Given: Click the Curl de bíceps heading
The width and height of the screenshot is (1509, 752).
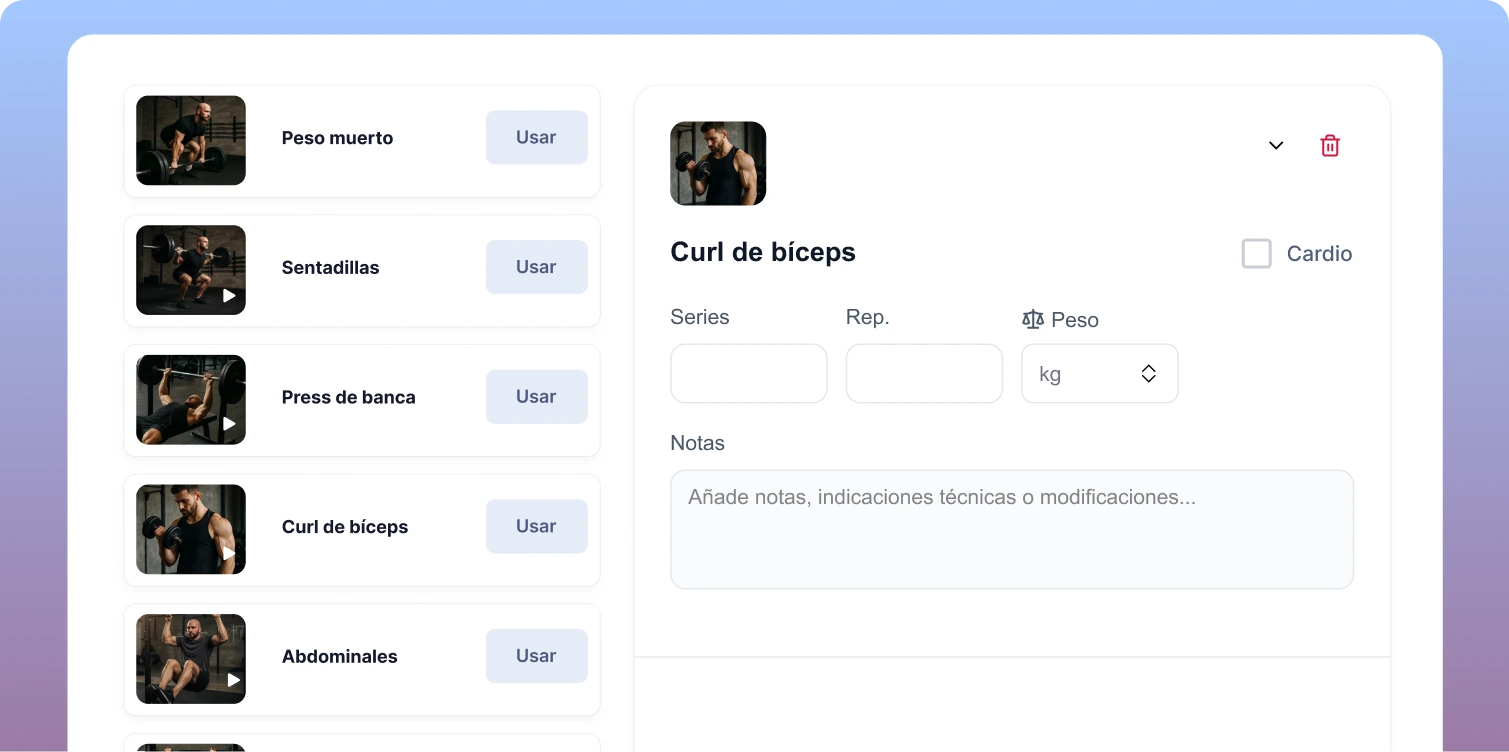Looking at the screenshot, I should 763,252.
